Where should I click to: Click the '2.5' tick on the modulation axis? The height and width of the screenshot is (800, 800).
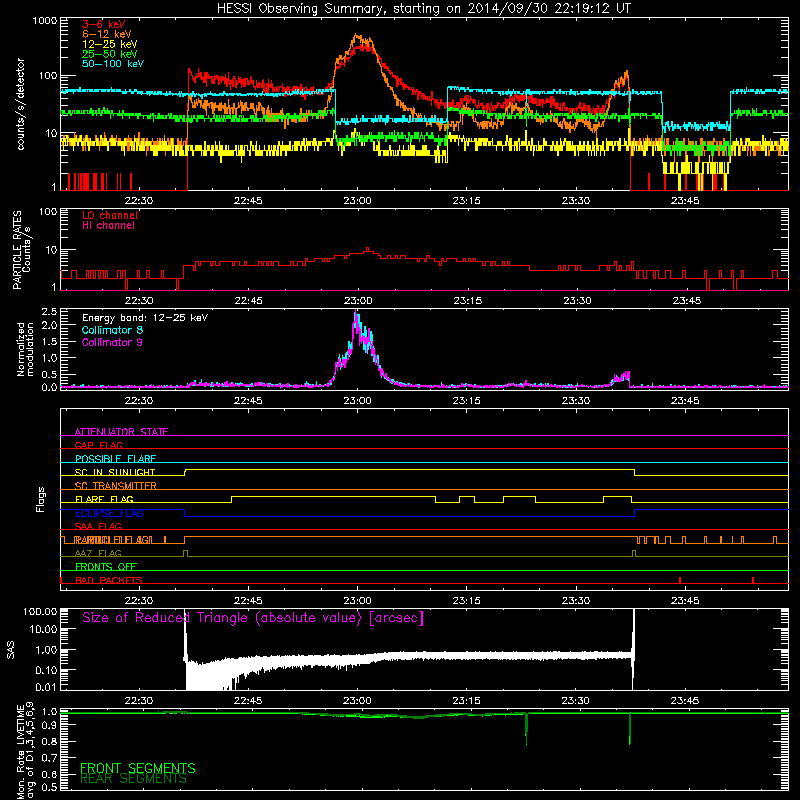49,312
